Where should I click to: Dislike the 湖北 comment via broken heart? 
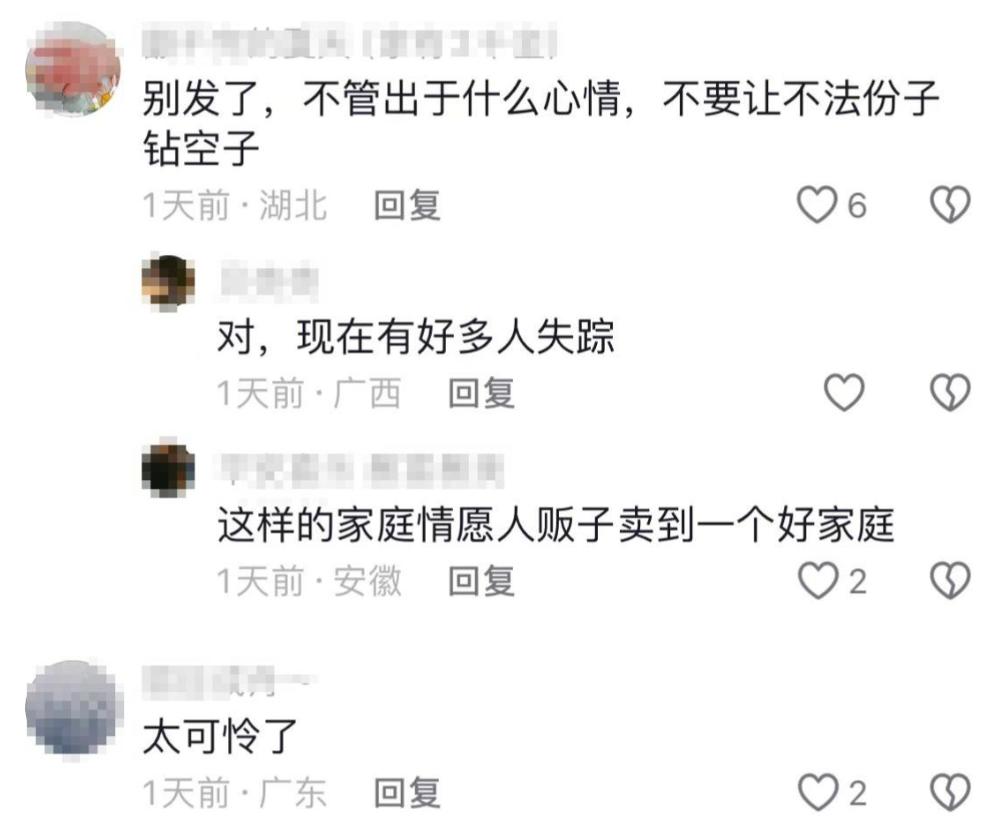[950, 205]
